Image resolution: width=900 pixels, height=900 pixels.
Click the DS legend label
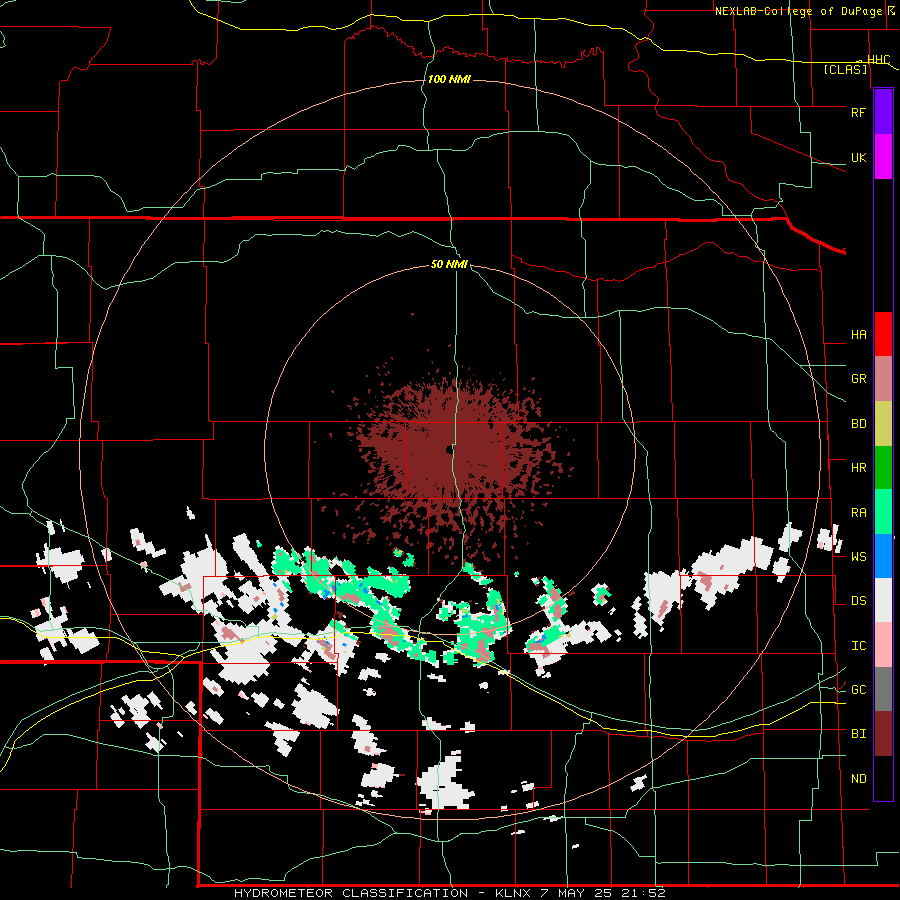(858, 601)
